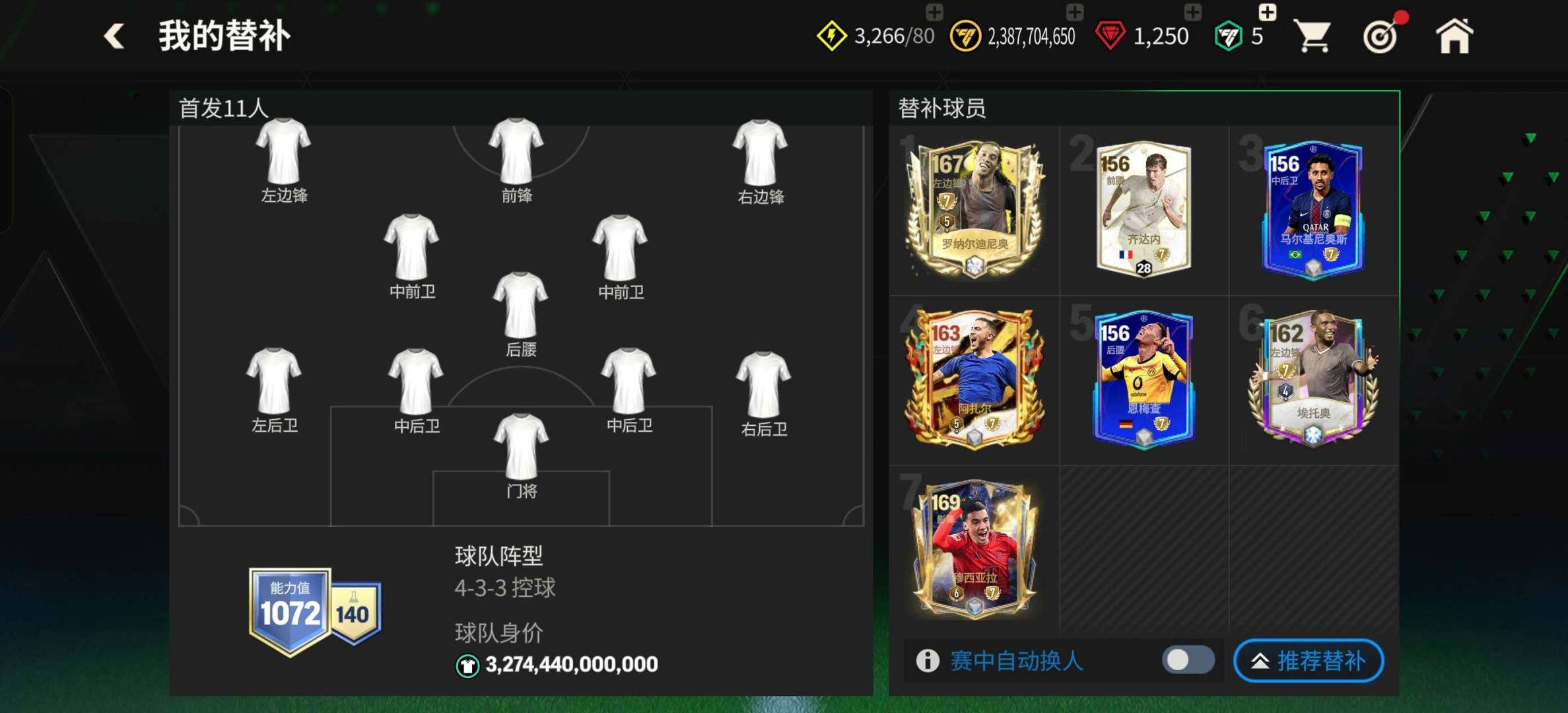Return to the home screen icon
This screenshot has width=1568, height=713.
click(x=1454, y=36)
